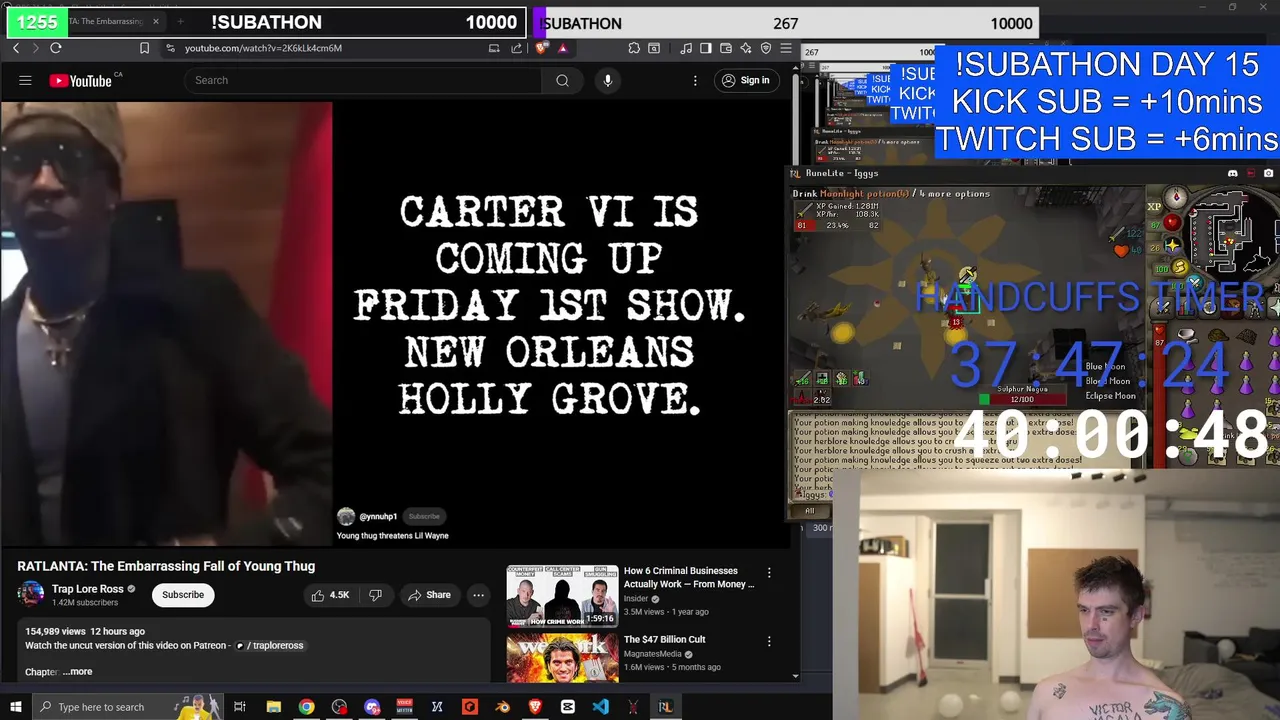Sign in to YouTube
Image resolution: width=1280 pixels, height=720 pixels.
tap(746, 80)
